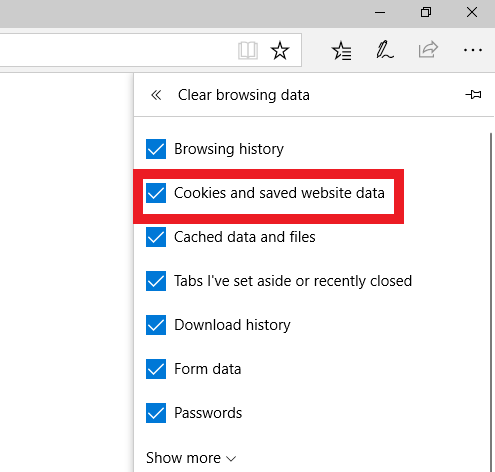This screenshot has height=472, width=495.
Task: Open the Reading view book icon
Action: pyautogui.click(x=248, y=51)
